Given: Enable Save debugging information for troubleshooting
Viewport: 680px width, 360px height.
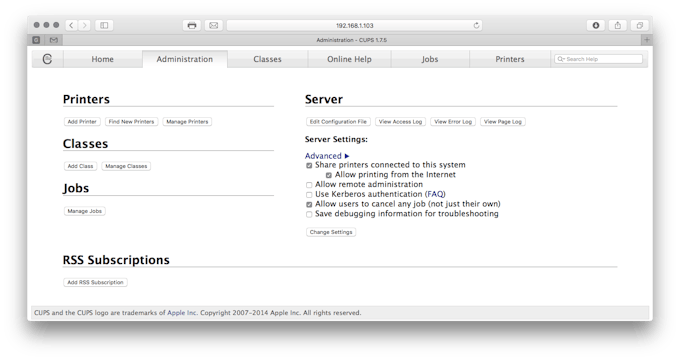Looking at the screenshot, I should point(309,214).
